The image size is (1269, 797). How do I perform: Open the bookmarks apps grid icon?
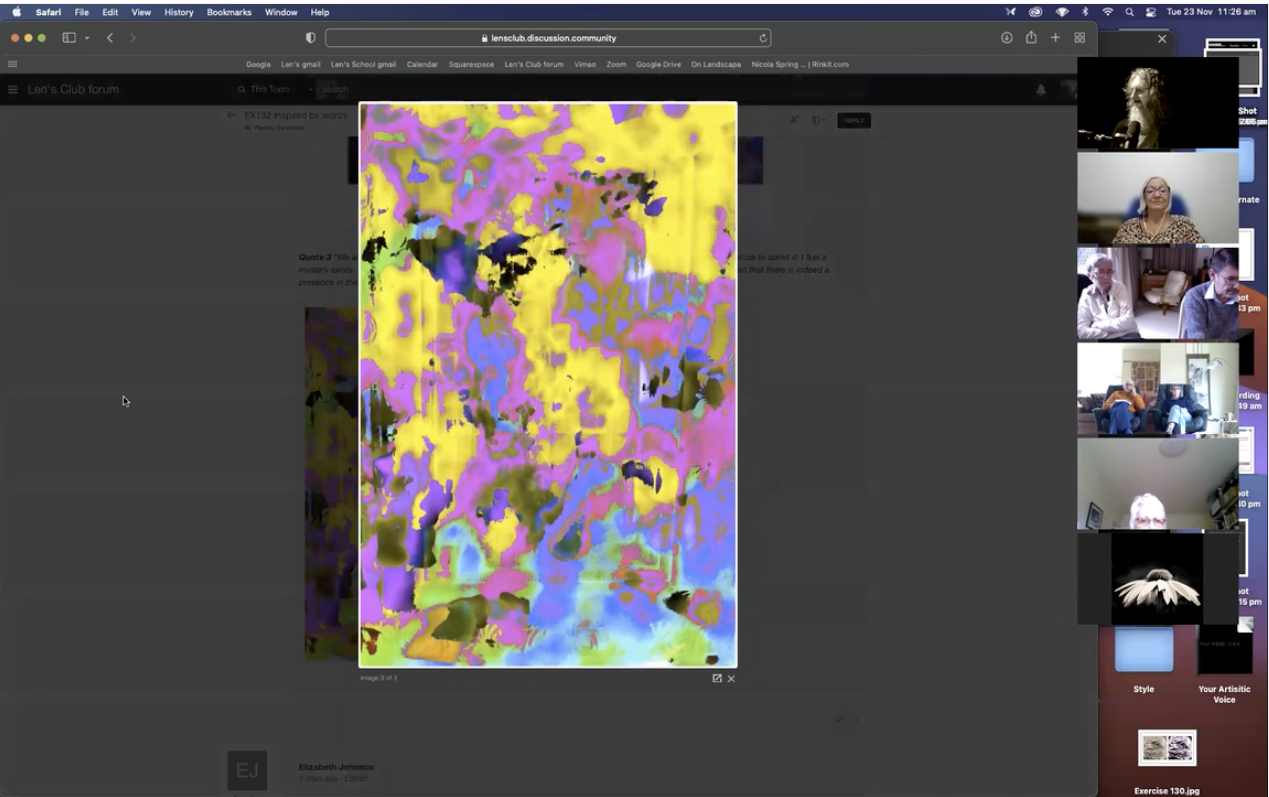click(x=13, y=64)
